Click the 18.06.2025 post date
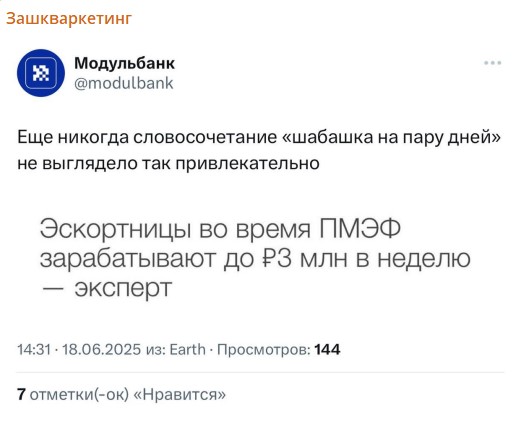 click(x=102, y=350)
